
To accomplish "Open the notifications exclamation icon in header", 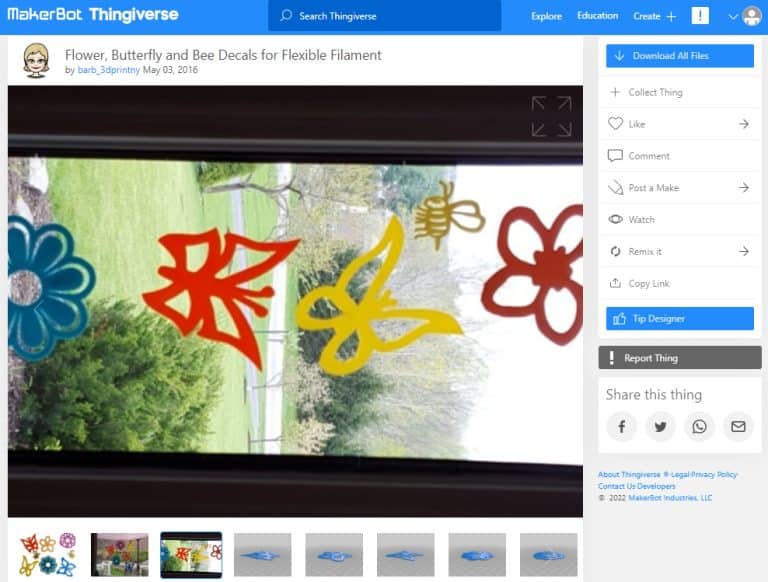I will coord(700,16).
